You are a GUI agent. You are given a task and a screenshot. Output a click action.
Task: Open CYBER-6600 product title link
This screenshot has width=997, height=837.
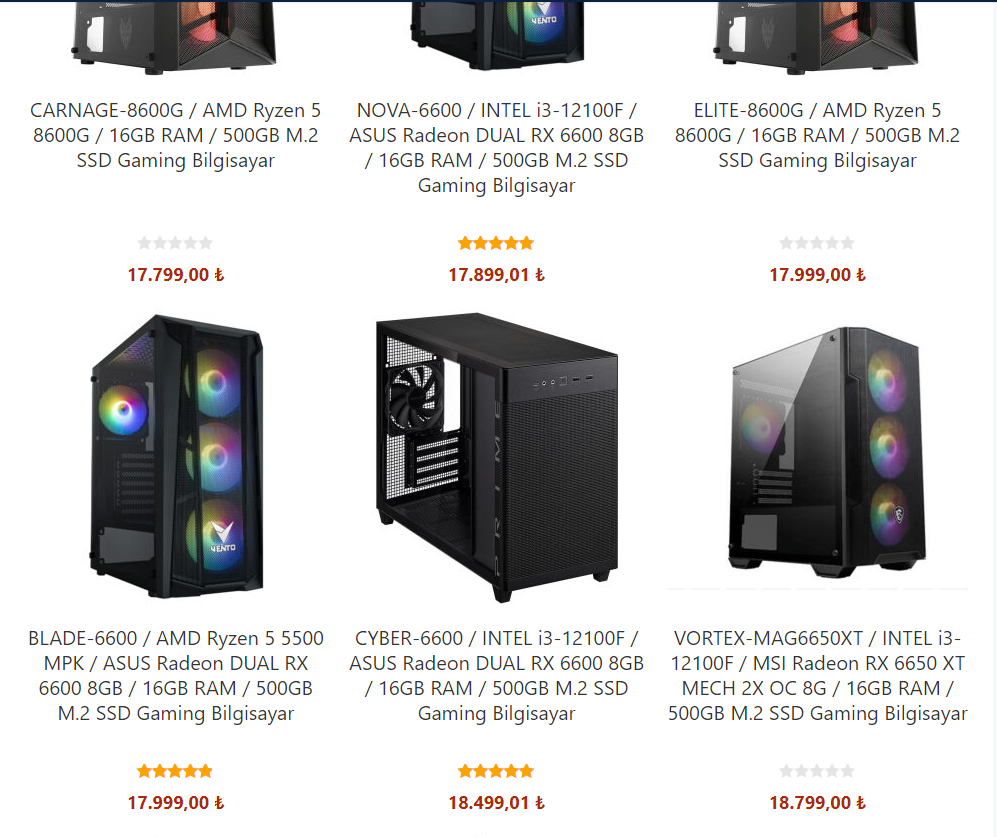click(497, 676)
